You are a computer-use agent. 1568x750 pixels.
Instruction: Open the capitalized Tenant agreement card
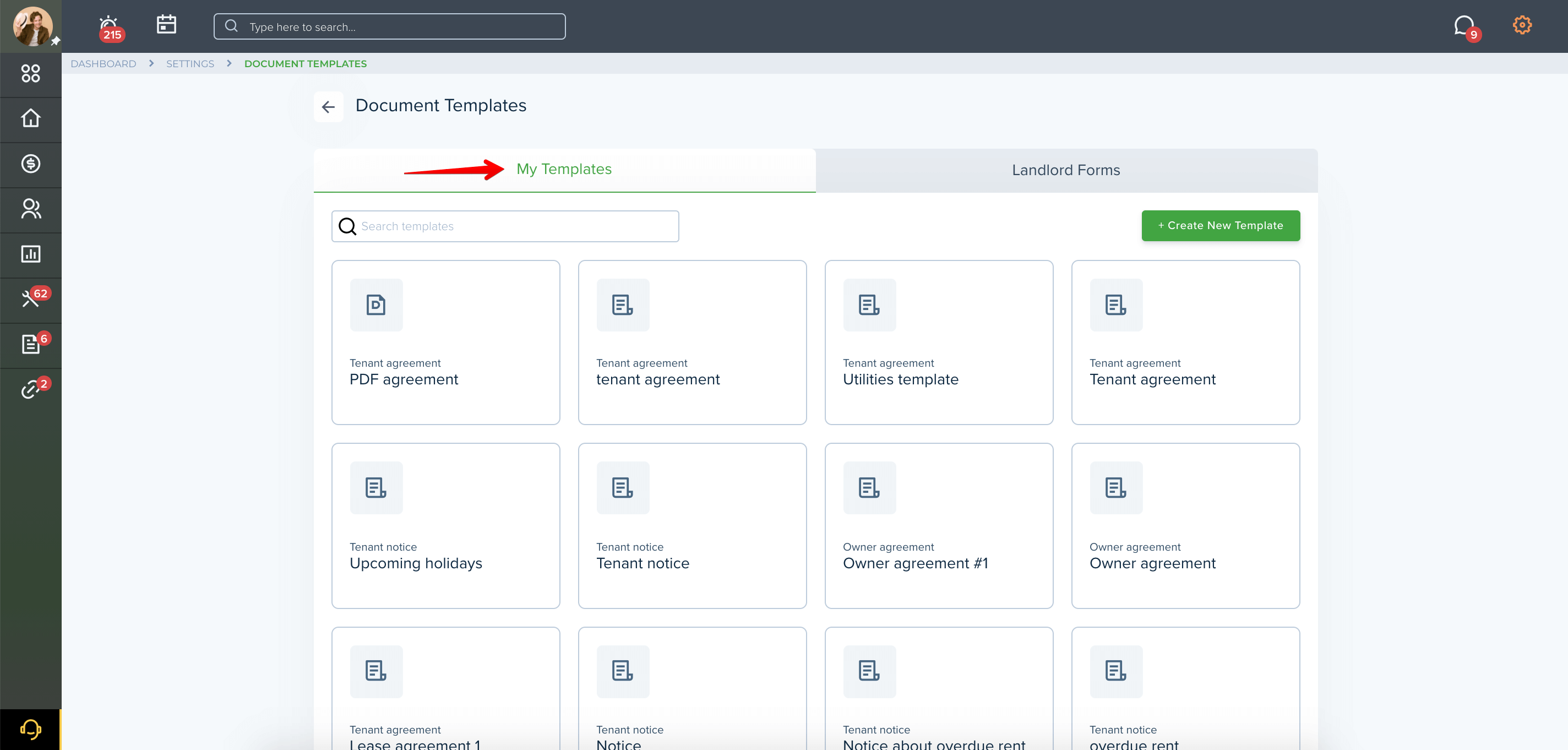point(1185,343)
